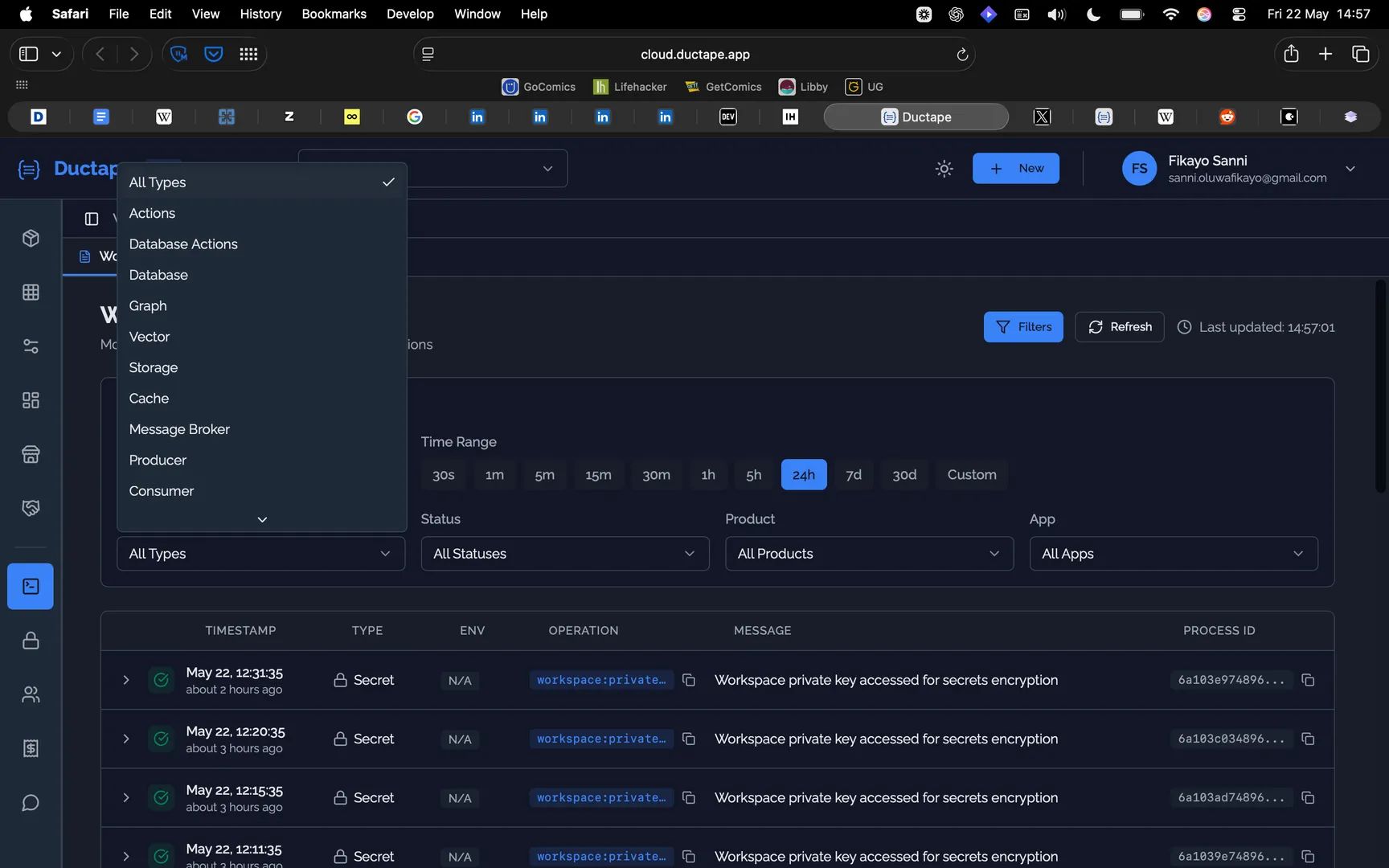1389x868 pixels.
Task: Open the table grid sidebar icon
Action: pyautogui.click(x=31, y=293)
